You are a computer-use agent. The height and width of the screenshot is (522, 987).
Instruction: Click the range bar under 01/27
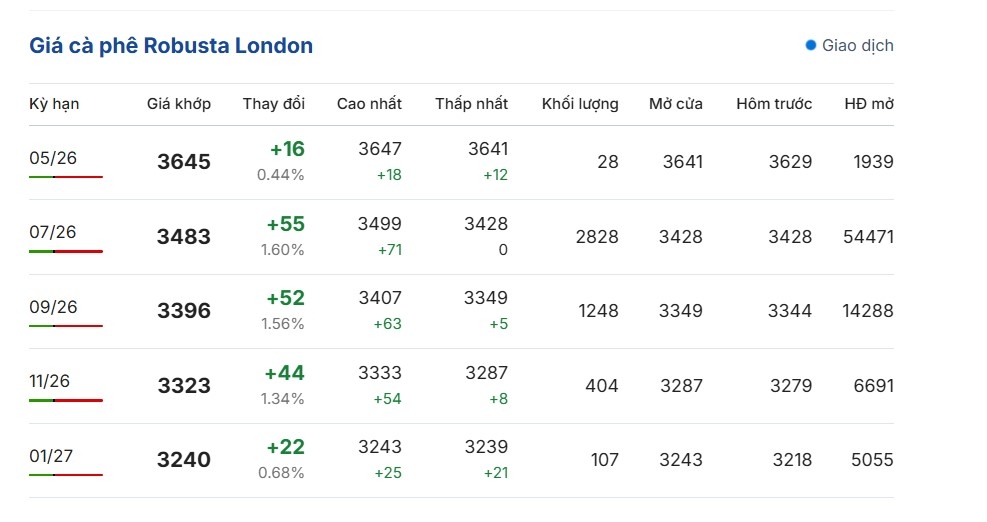point(66,475)
